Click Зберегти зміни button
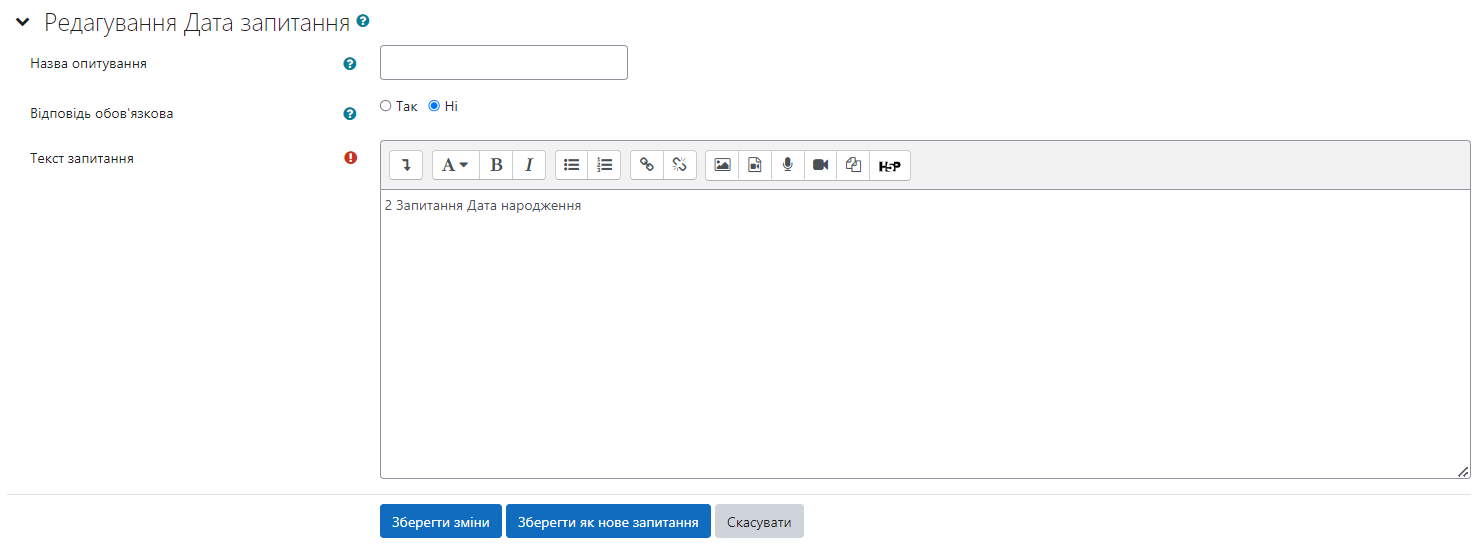This screenshot has width=1482, height=552. [x=441, y=522]
